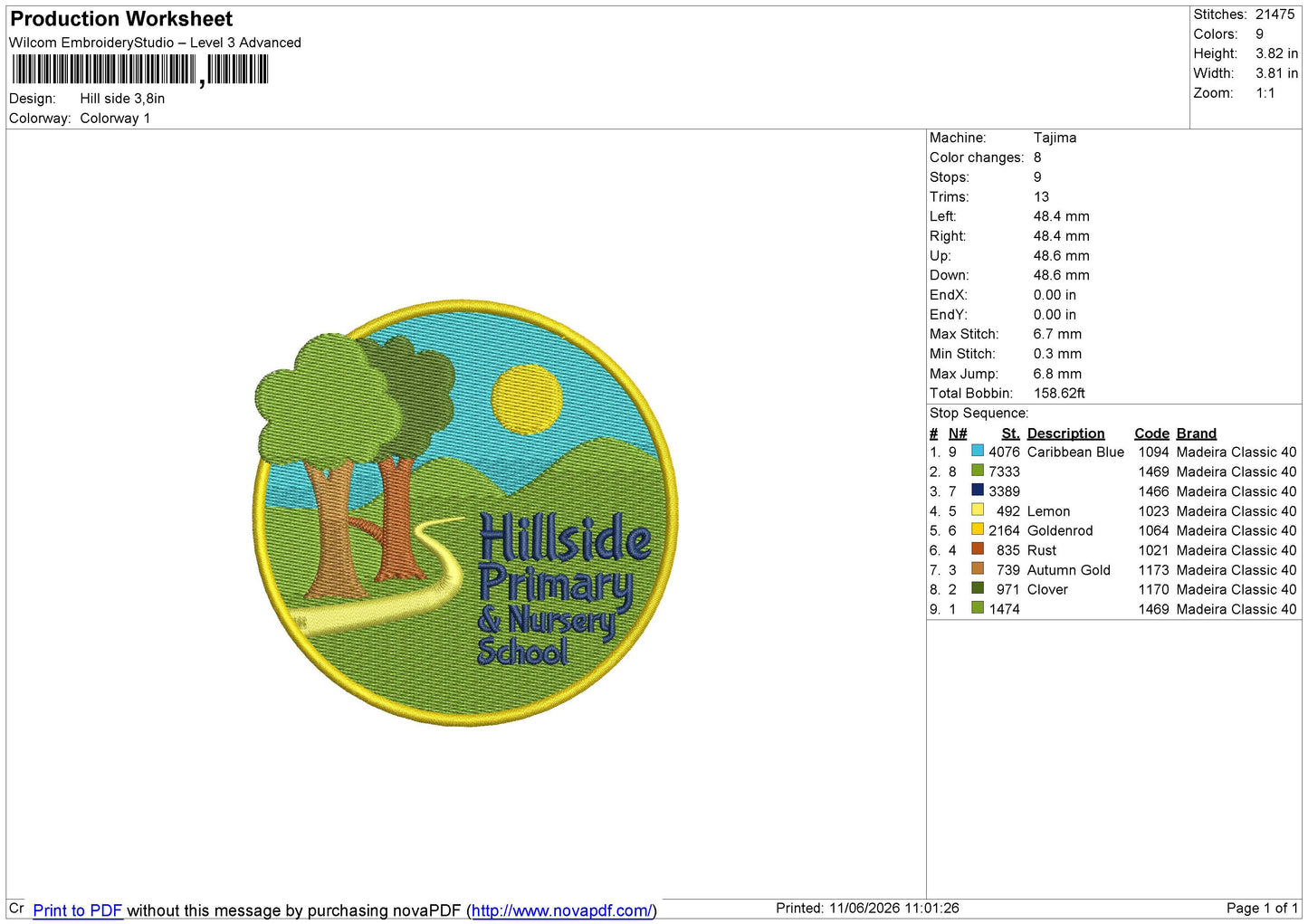Open the novapdf.com website link

(x=561, y=910)
